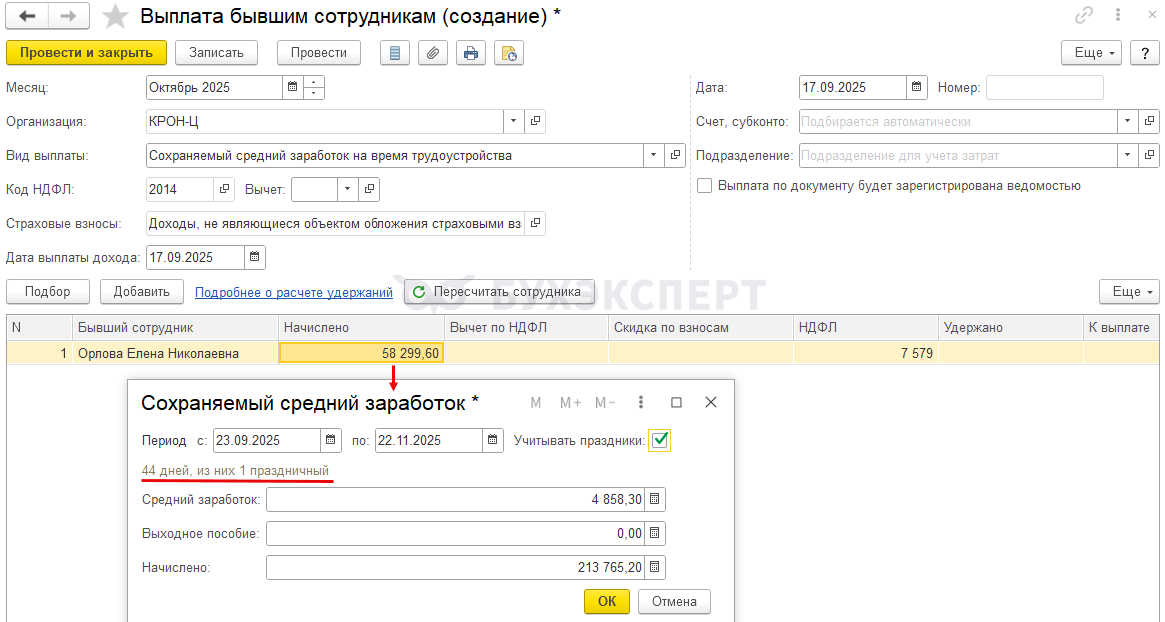Click the НДФЛ cell 7 579
1165x622 pixels.
pos(866,353)
